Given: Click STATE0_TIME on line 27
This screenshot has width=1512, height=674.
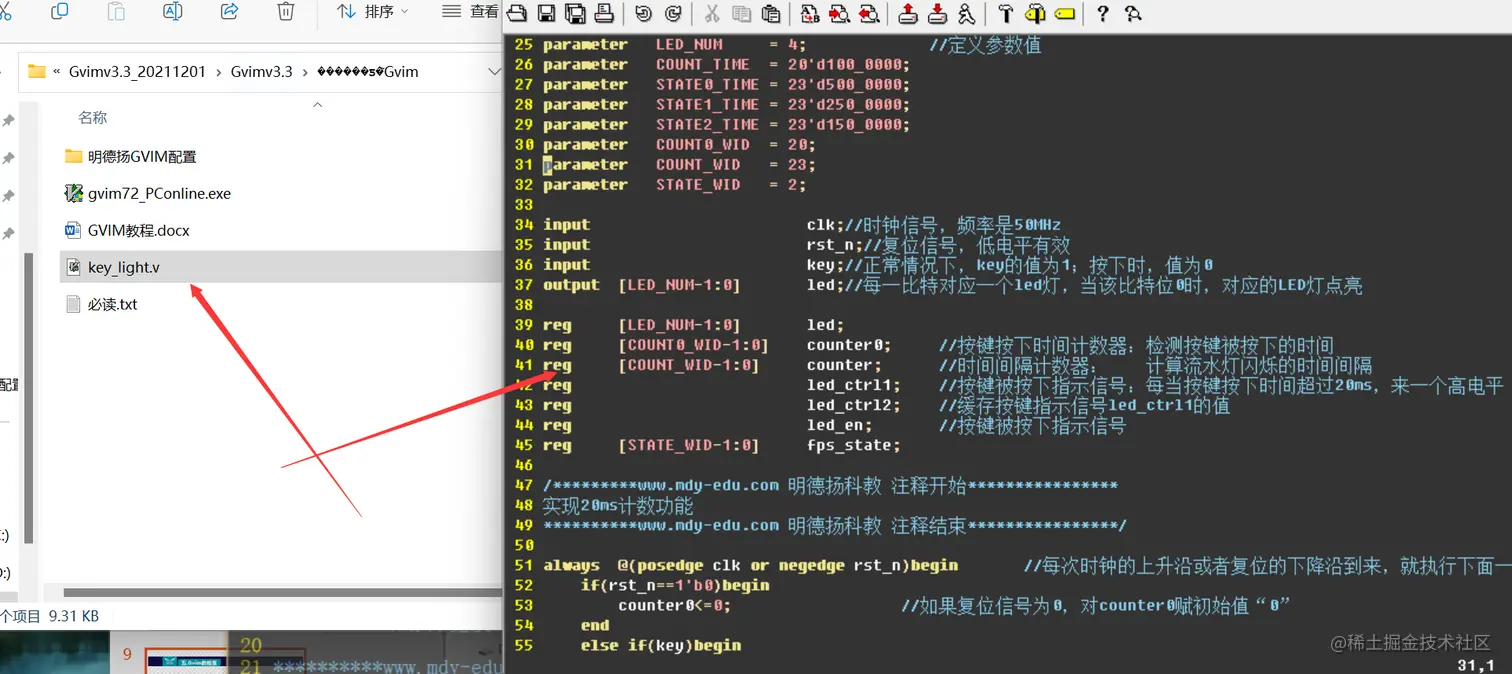Looking at the screenshot, I should (707, 85).
